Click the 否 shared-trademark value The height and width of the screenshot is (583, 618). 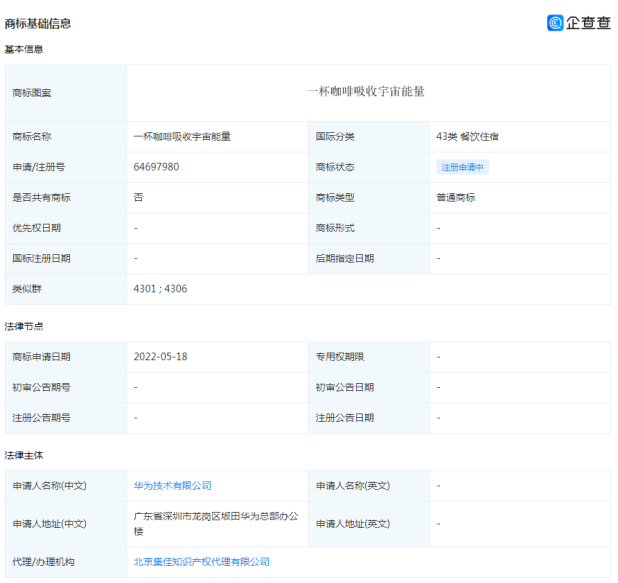click(138, 197)
